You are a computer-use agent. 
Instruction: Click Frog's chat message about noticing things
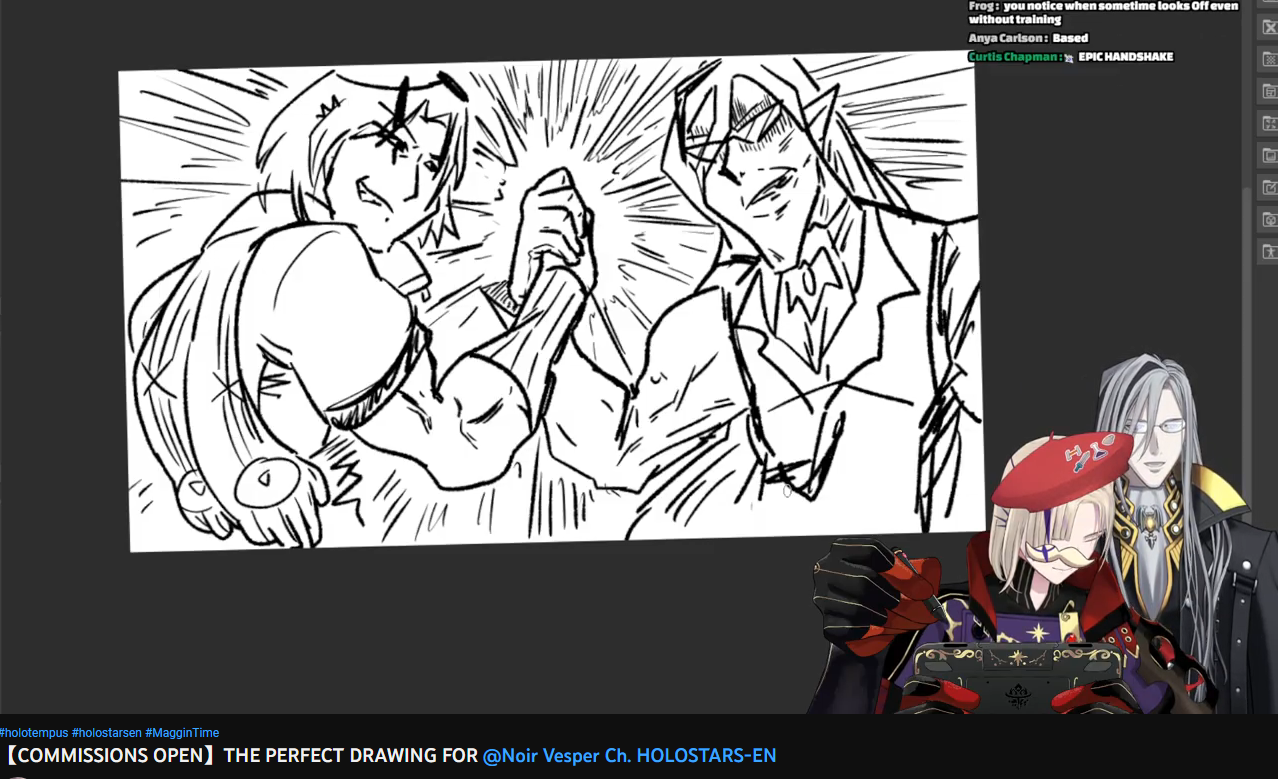(x=1103, y=12)
